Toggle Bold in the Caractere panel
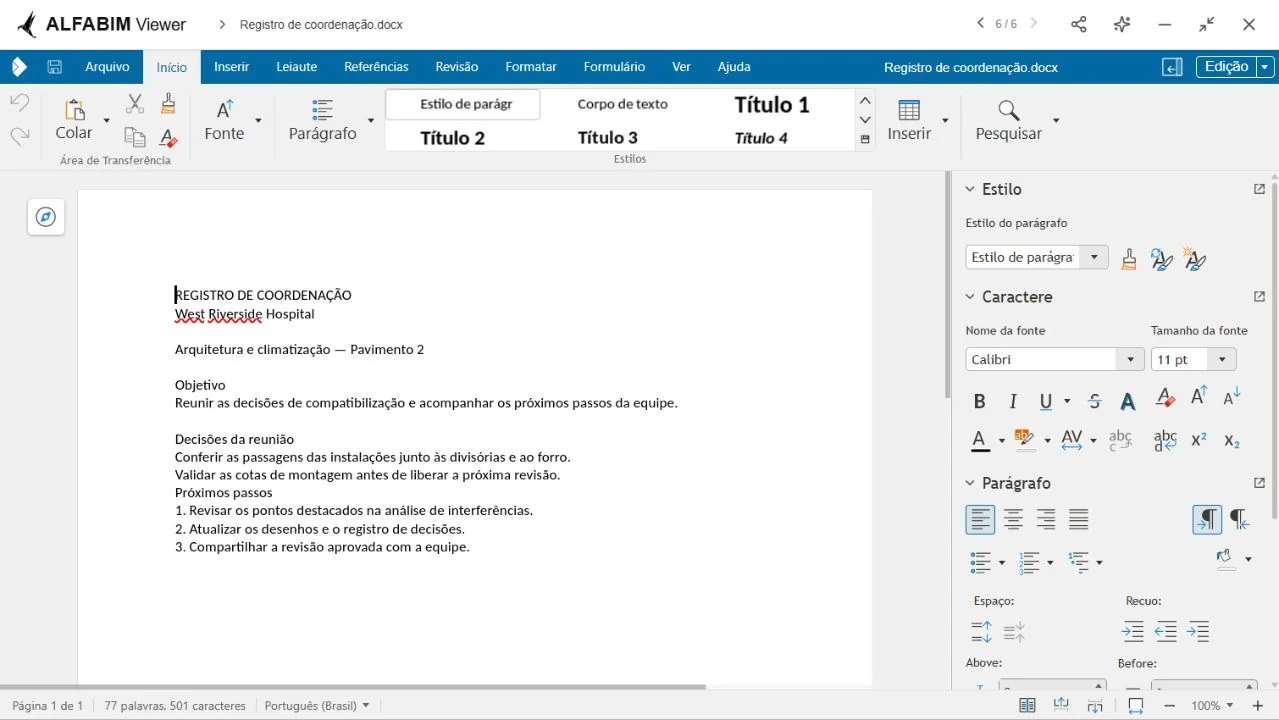This screenshot has height=720, width=1279. pos(979,401)
